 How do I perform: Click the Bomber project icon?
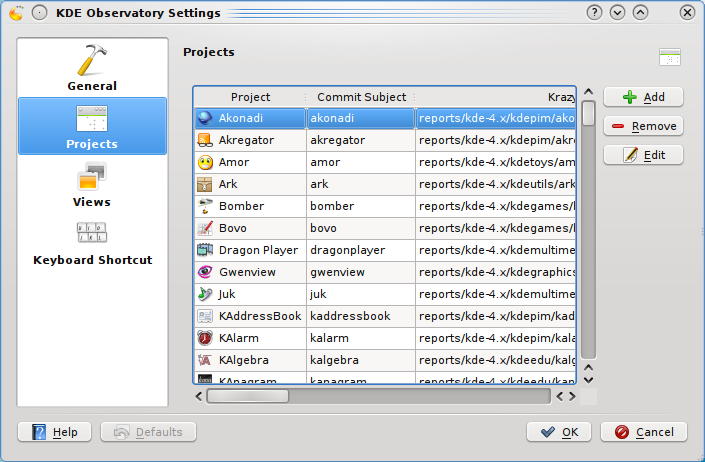point(205,206)
